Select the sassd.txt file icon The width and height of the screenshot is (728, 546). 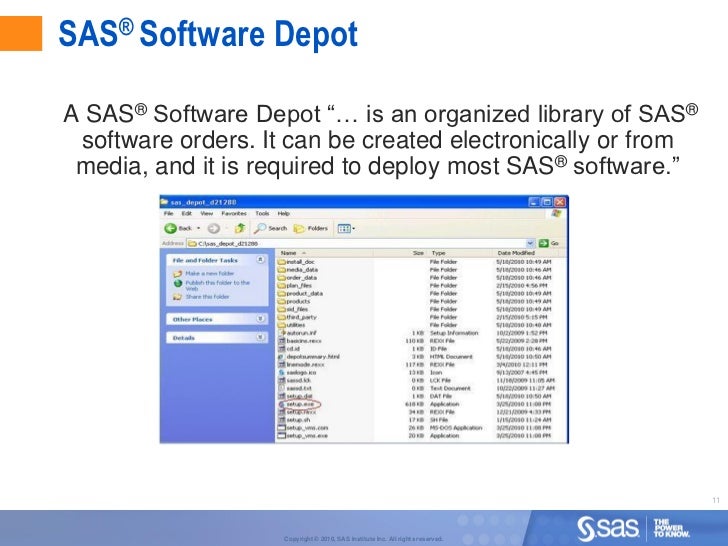[x=282, y=388]
